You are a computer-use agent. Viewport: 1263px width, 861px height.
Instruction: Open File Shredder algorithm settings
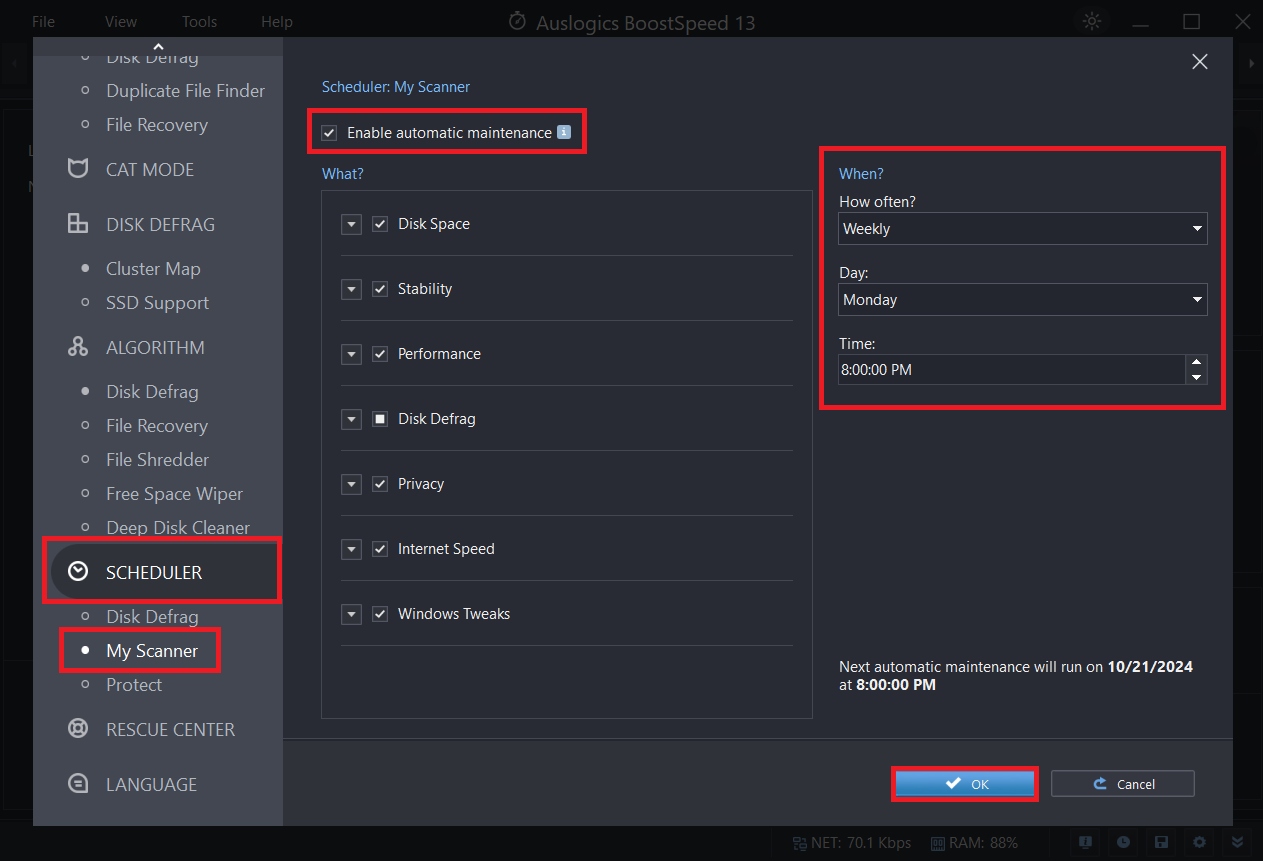[158, 460]
